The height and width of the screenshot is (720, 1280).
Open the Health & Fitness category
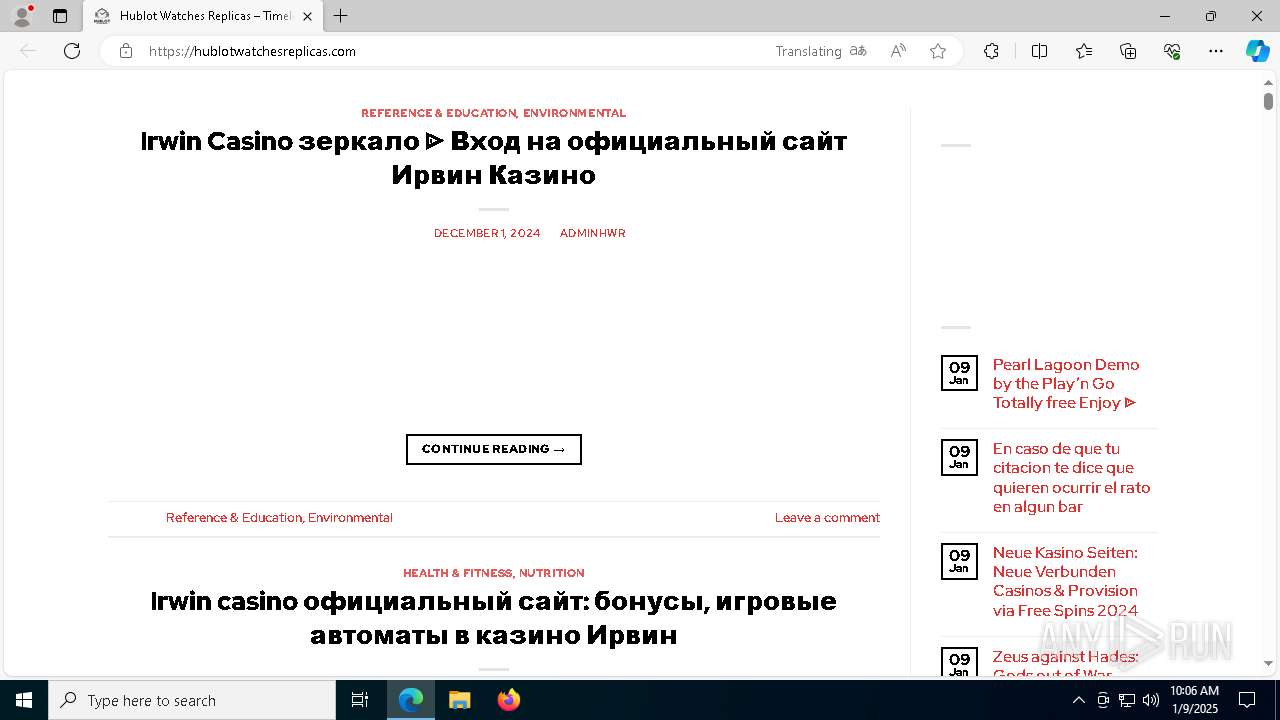pos(457,573)
